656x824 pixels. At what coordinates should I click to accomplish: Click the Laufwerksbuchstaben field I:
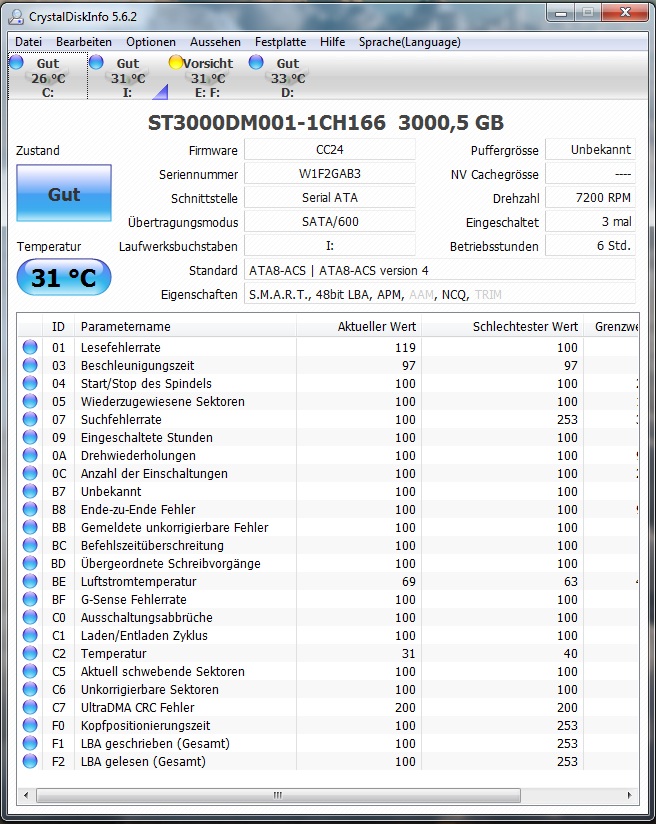pyautogui.click(x=330, y=245)
